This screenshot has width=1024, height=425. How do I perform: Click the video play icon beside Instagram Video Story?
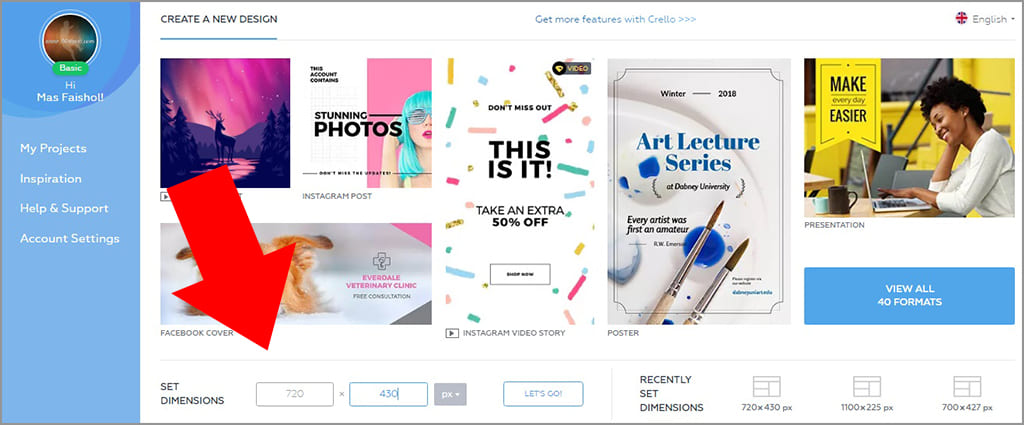pyautogui.click(x=451, y=333)
